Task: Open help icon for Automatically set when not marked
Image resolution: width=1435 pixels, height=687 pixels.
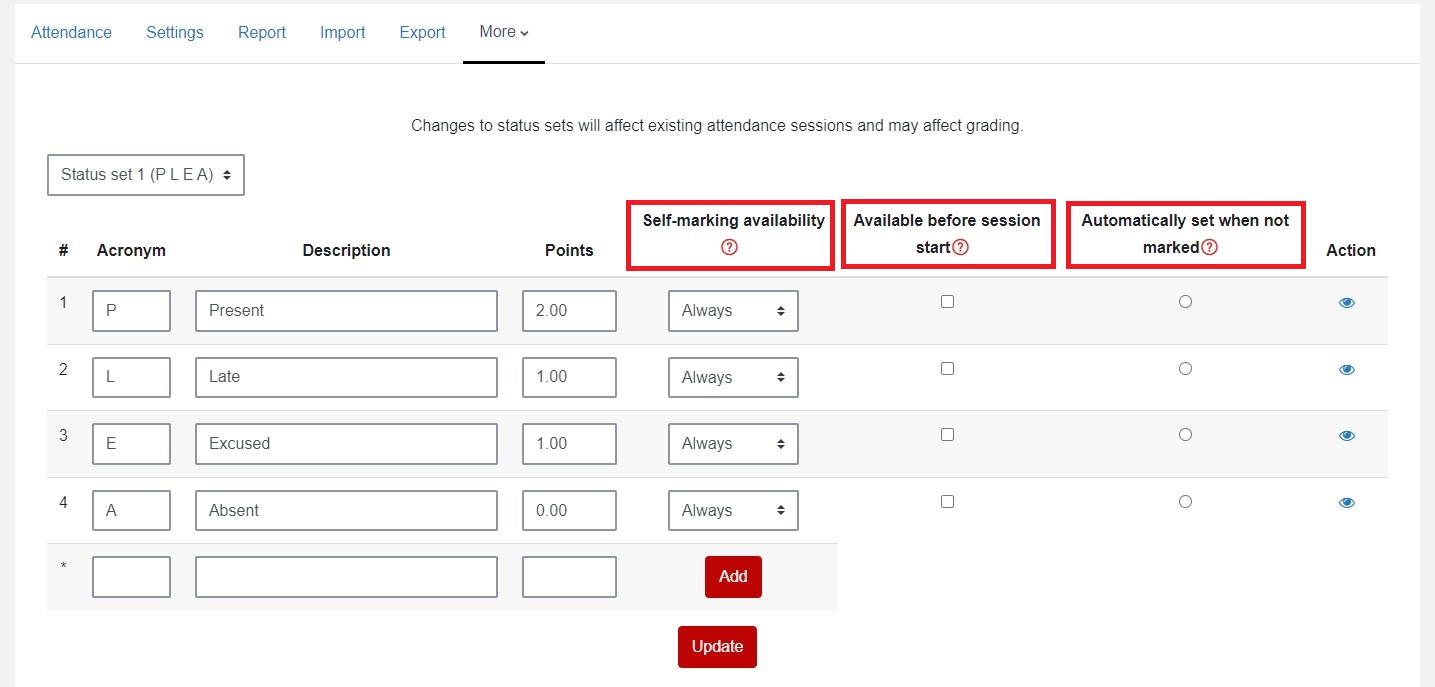Action: coord(1209,248)
